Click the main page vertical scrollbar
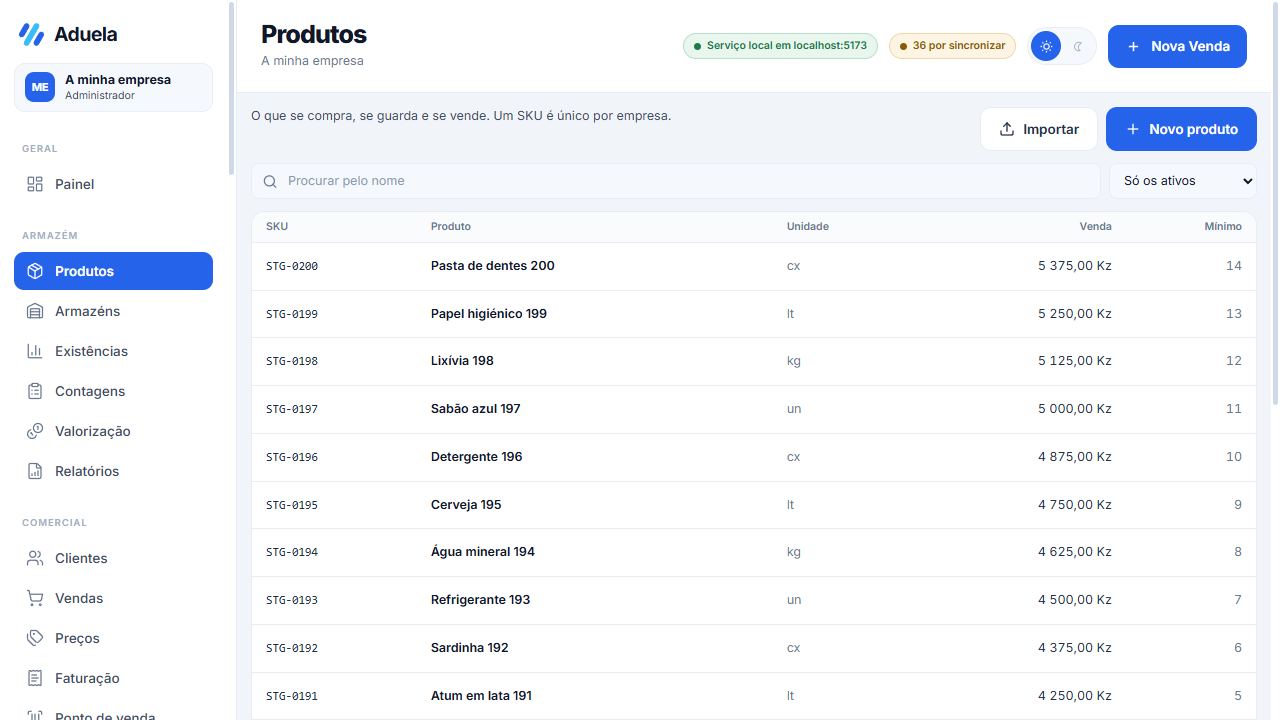 1275,203
